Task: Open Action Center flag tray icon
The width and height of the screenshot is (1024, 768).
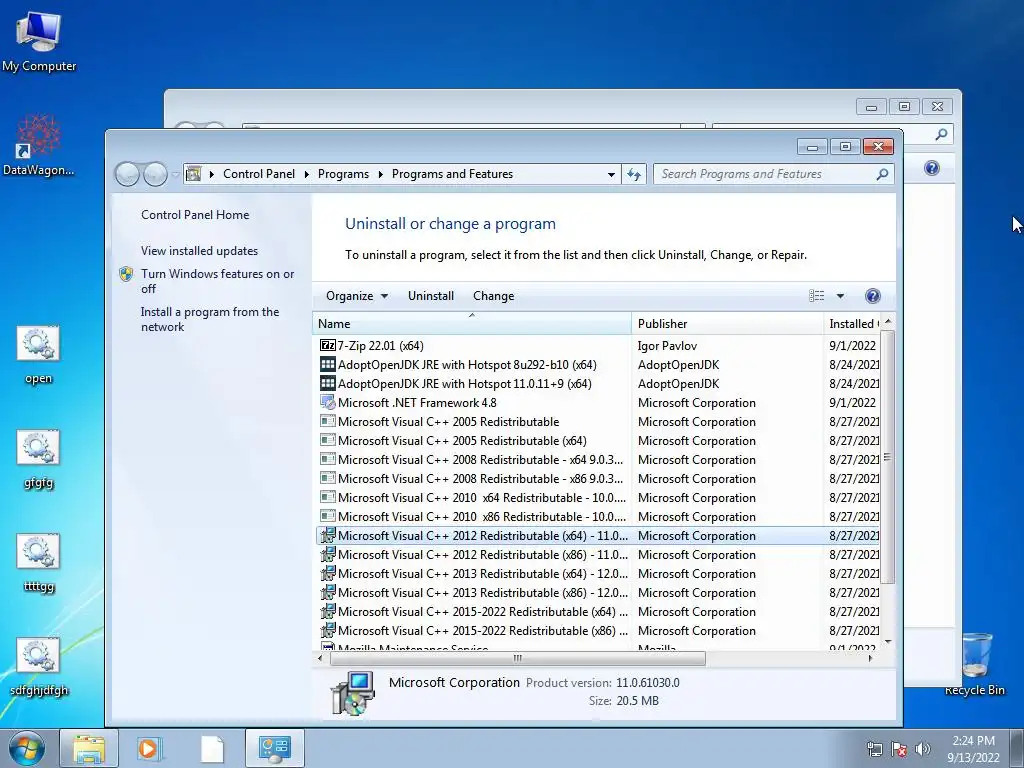Action: (899, 749)
